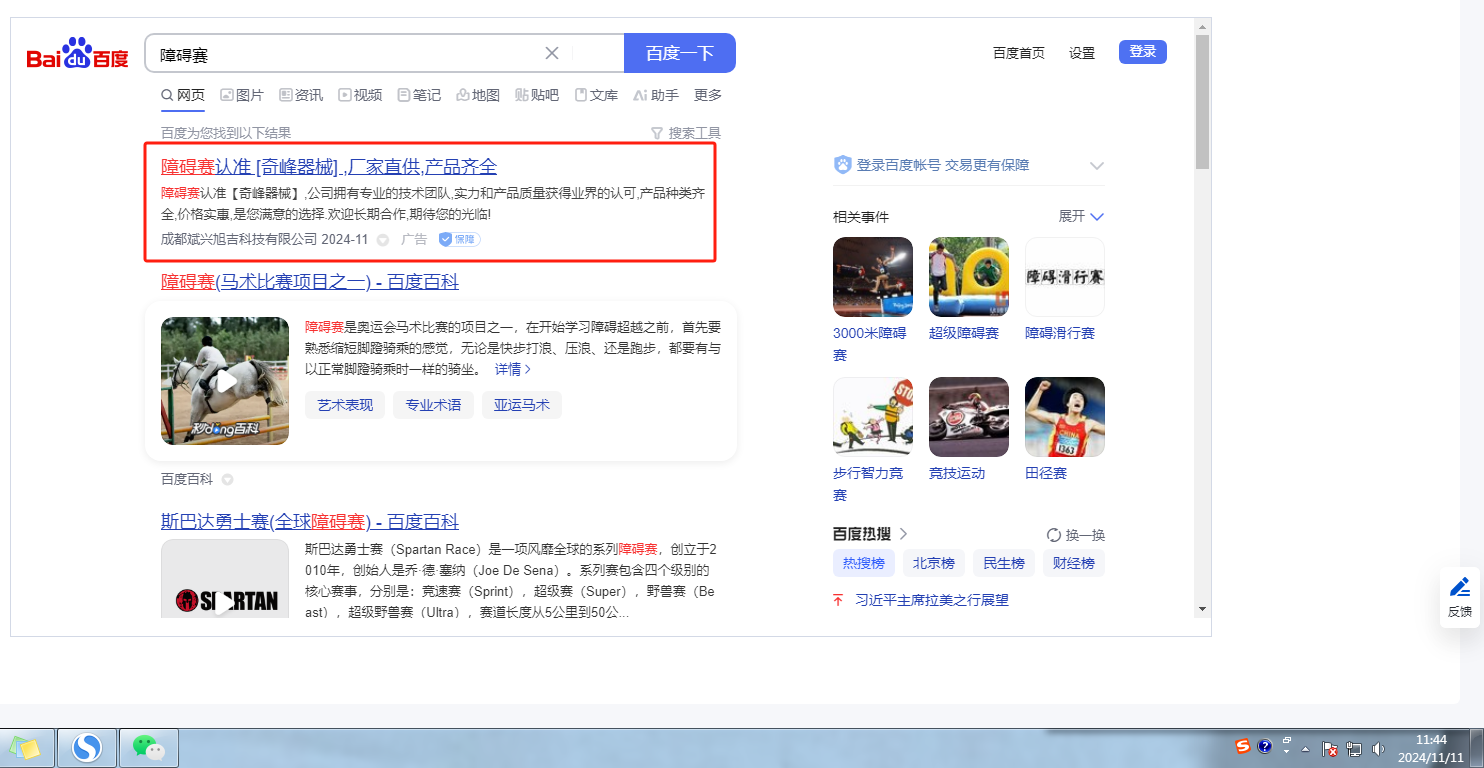Screen dimensions: 1484x768
Task: Click the Baidu logo
Action: (x=77, y=54)
